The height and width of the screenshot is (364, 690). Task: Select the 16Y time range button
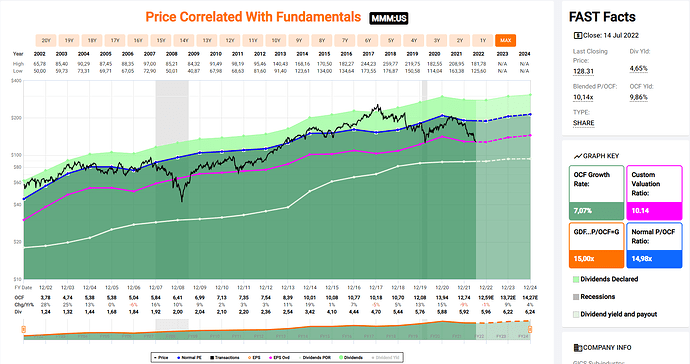click(x=138, y=40)
